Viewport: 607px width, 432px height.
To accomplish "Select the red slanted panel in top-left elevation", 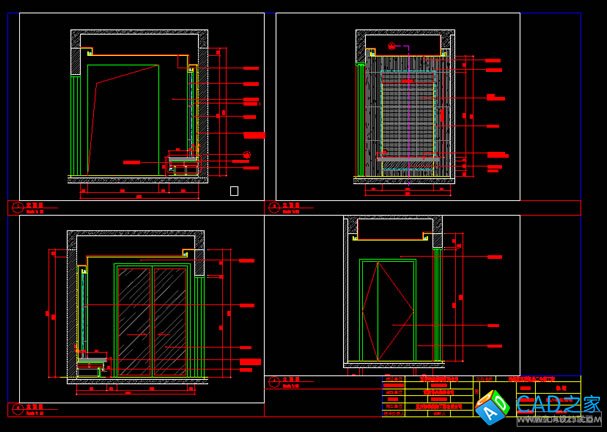I will coord(122,115).
